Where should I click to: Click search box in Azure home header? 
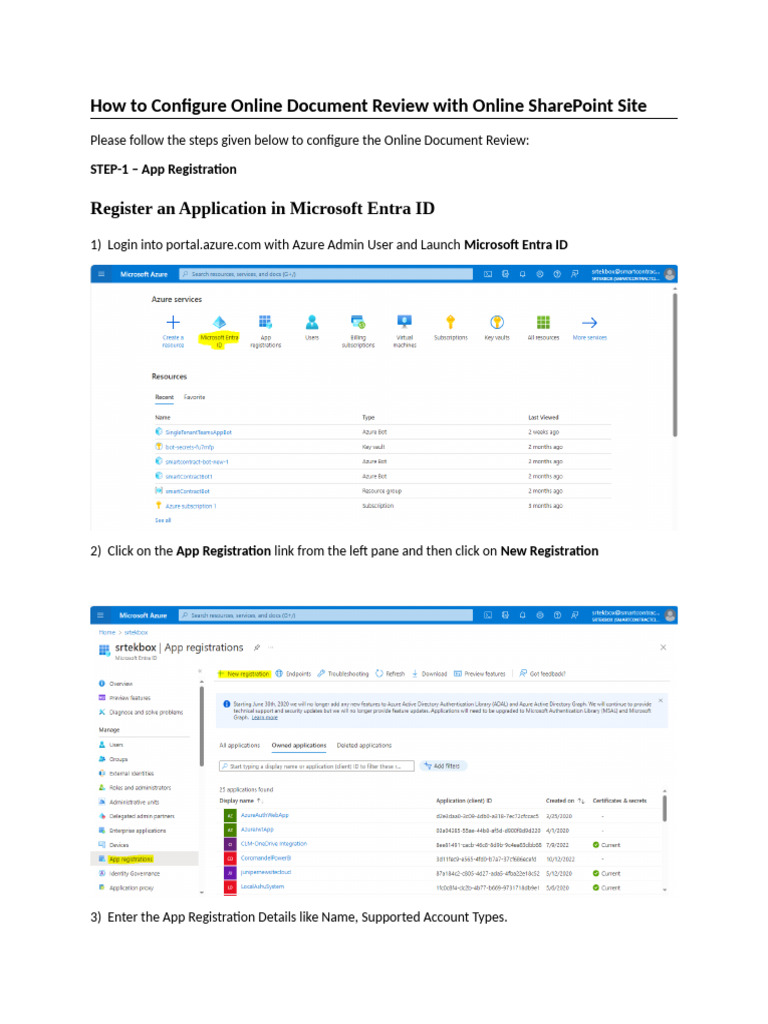[x=325, y=274]
